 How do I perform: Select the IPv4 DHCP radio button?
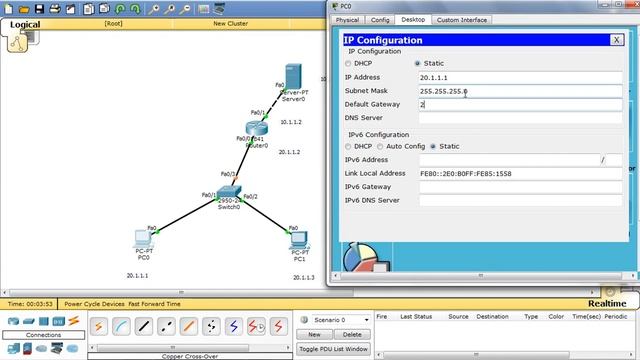pos(348,64)
